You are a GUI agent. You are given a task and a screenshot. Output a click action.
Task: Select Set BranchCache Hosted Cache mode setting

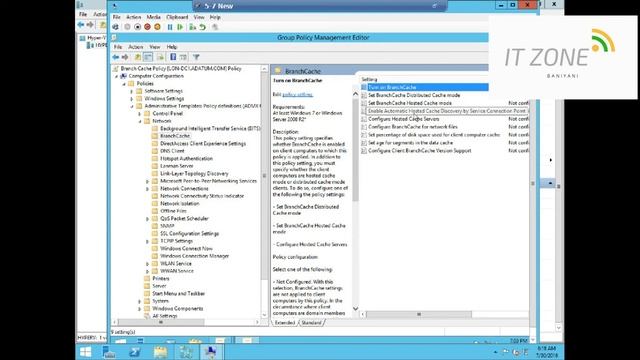pos(410,103)
